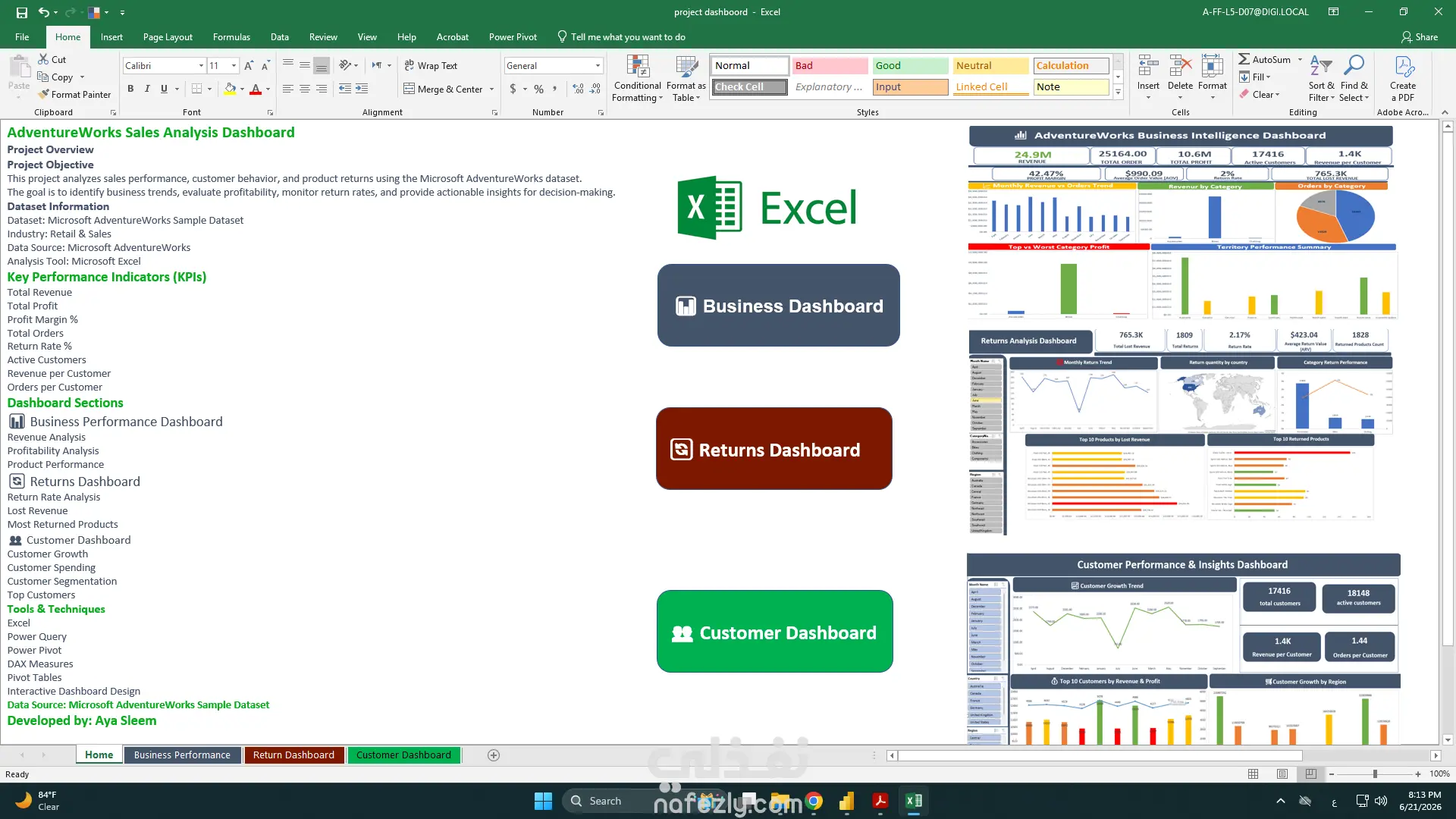Apply center horizontal alignment
1456x819 pixels.
click(304, 89)
